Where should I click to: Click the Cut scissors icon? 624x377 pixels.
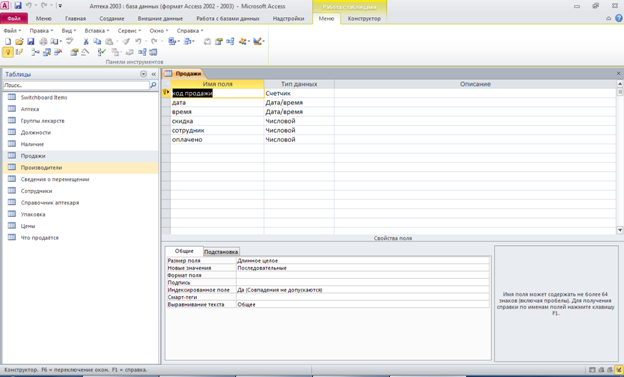[86, 41]
